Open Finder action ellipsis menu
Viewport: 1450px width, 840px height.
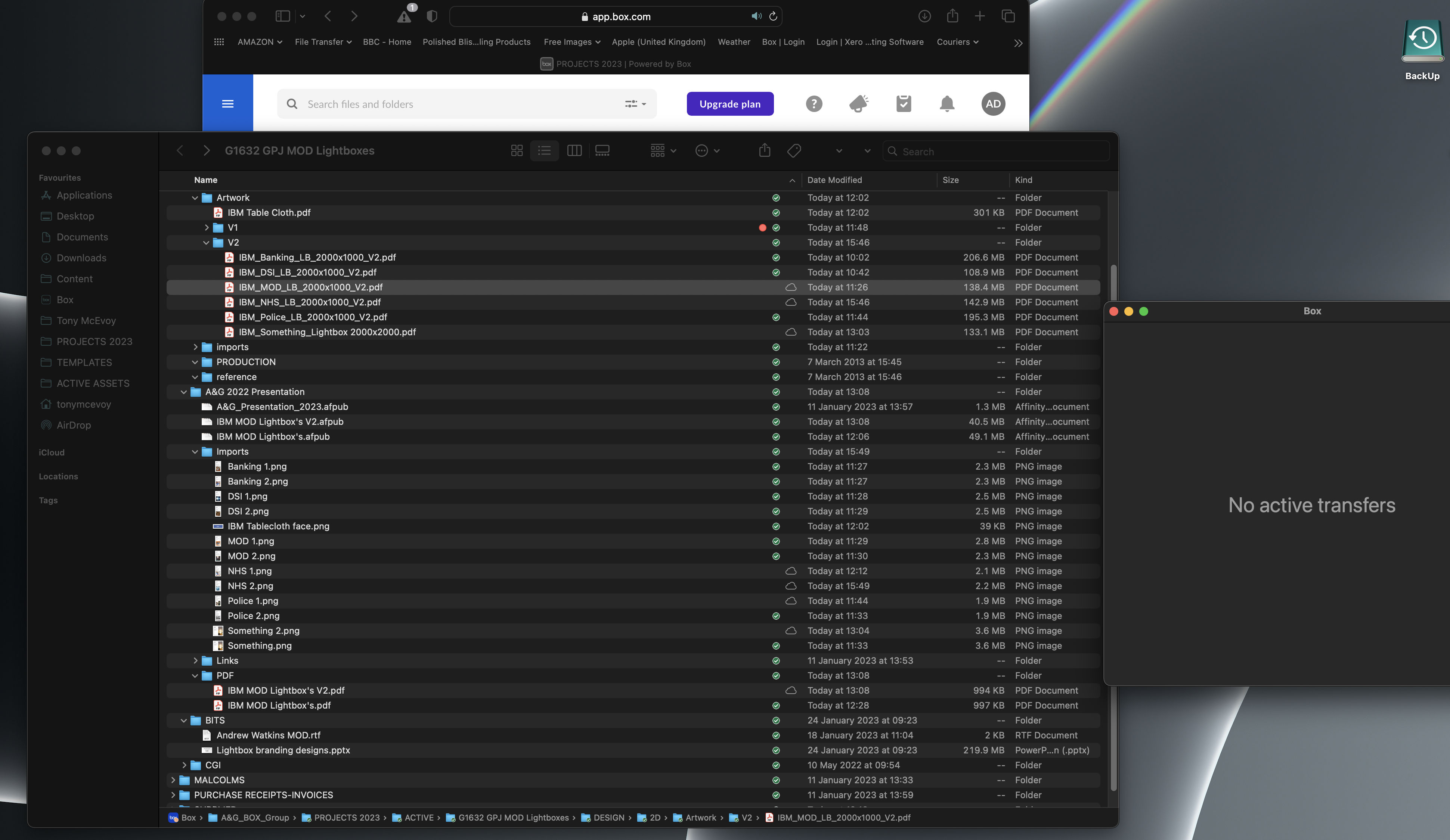707,150
